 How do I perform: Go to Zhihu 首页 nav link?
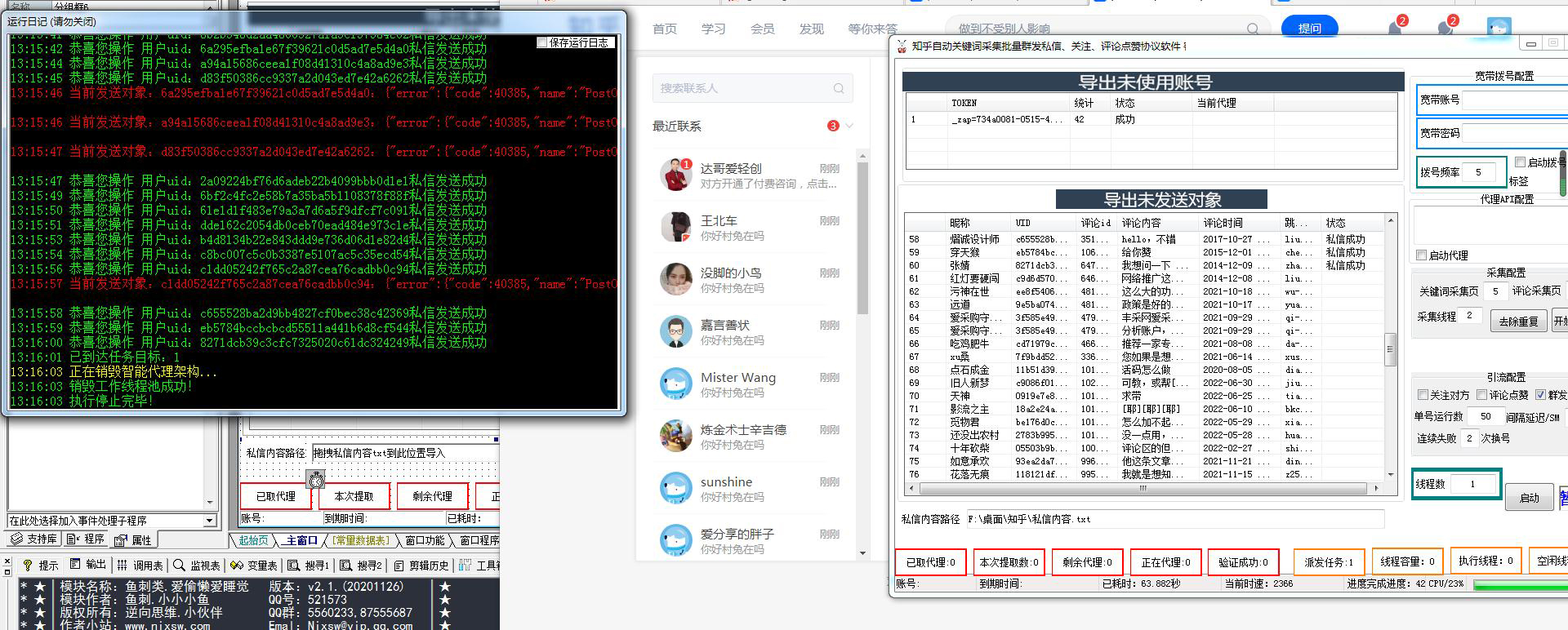point(665,29)
